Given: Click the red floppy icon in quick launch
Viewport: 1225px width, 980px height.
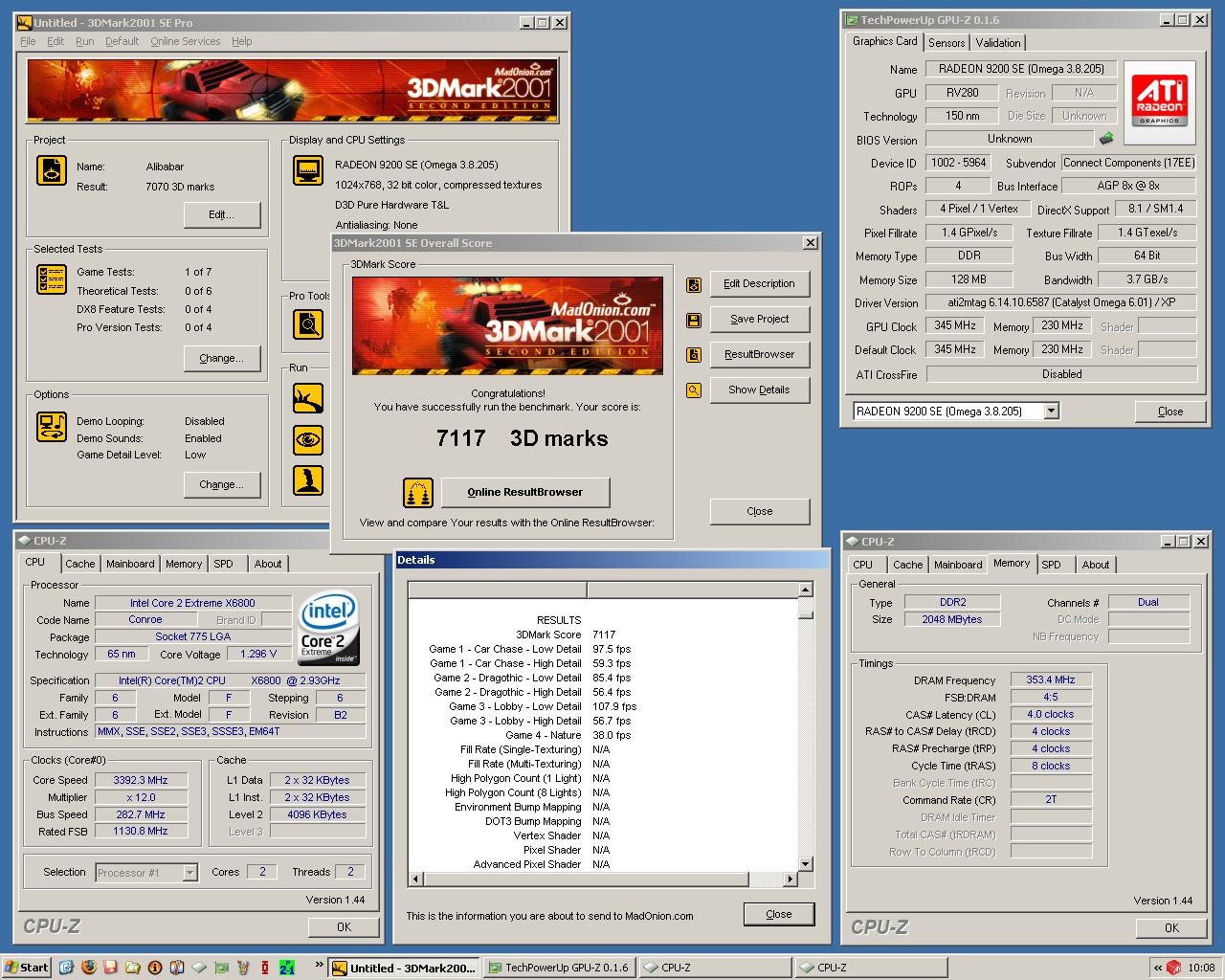Looking at the screenshot, I should (110, 968).
